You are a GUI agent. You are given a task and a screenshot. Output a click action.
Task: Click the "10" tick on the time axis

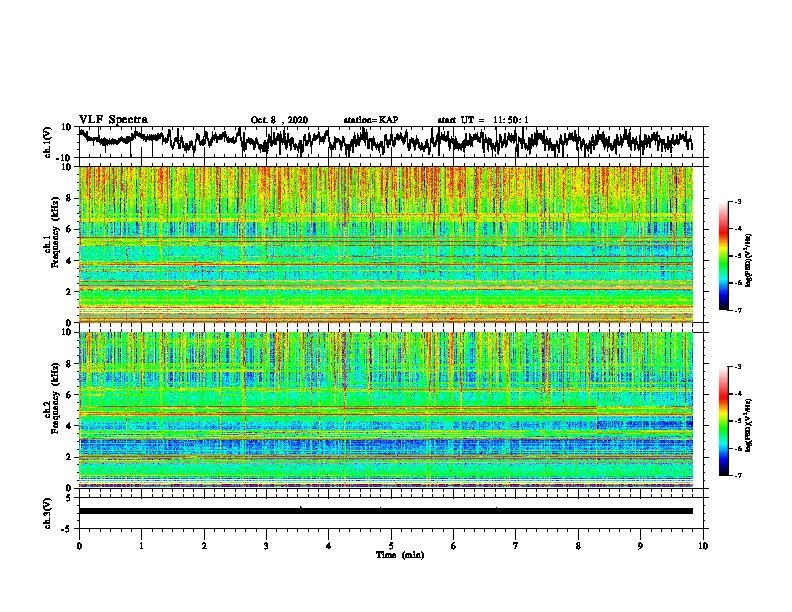pos(703,546)
